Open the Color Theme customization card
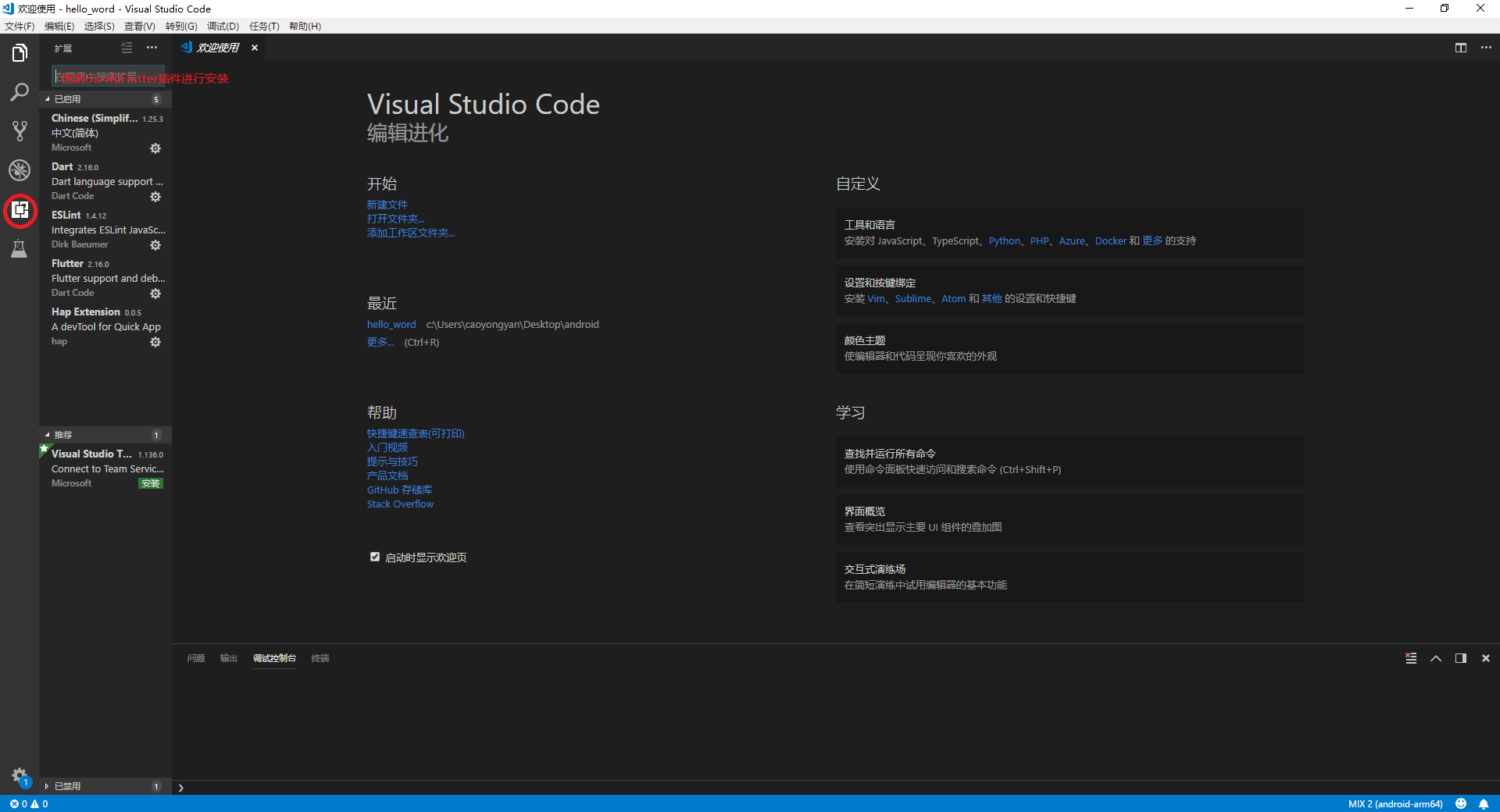The height and width of the screenshot is (812, 1500). [1070, 348]
